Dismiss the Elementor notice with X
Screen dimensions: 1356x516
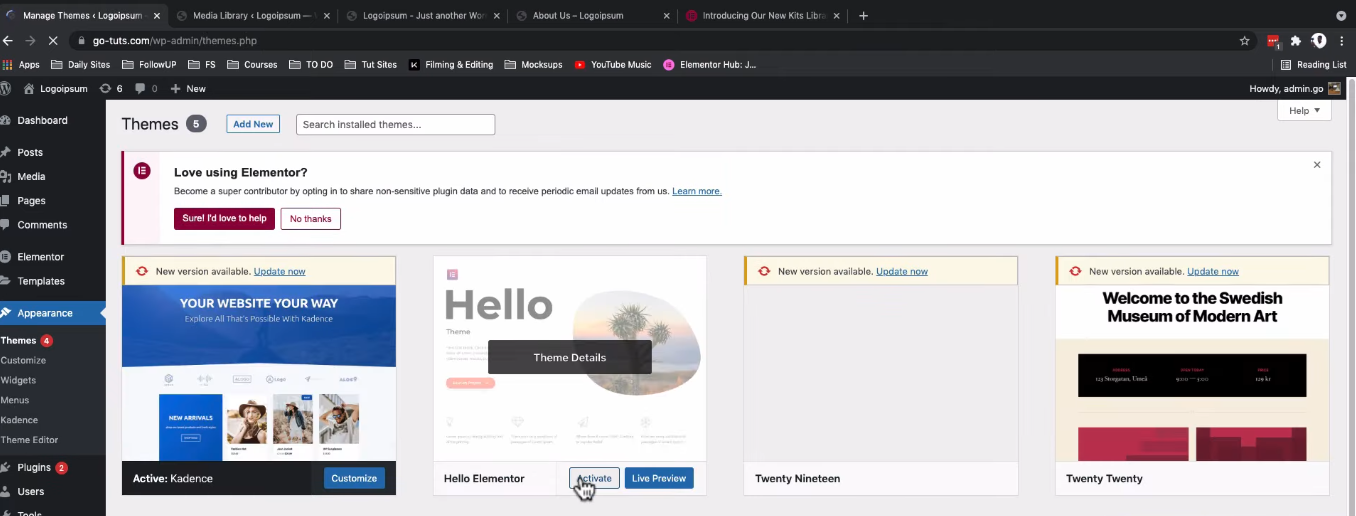1317,165
